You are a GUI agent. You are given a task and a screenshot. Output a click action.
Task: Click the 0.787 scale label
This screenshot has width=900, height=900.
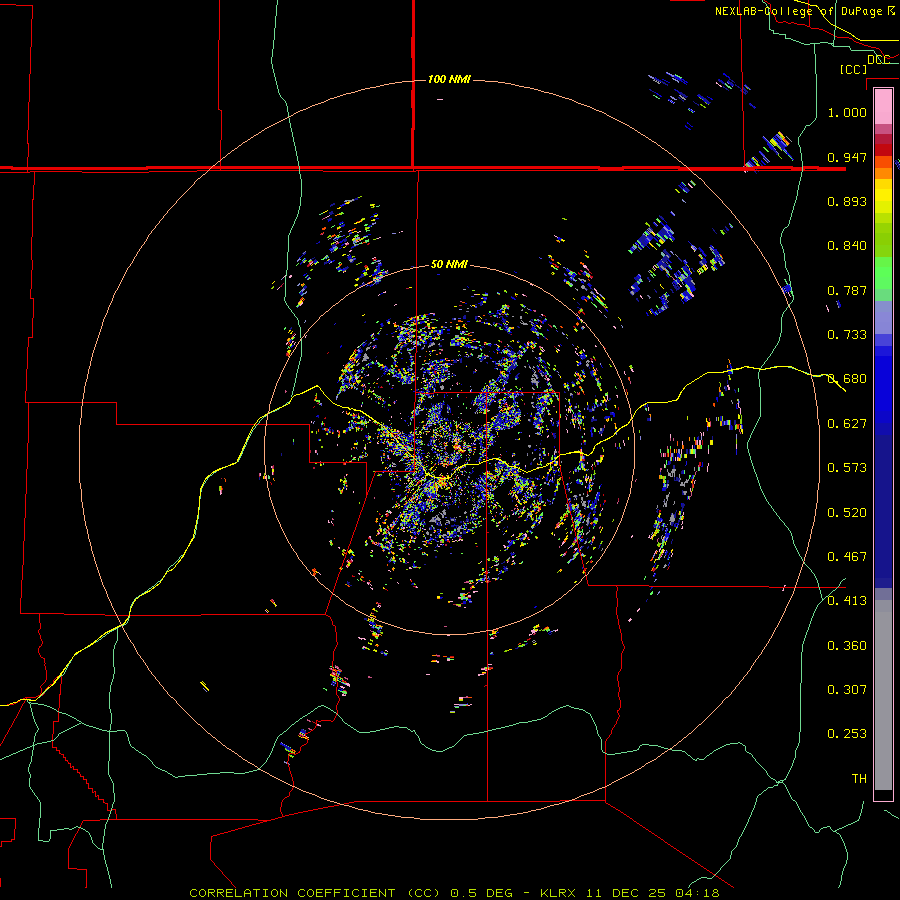[x=847, y=290]
